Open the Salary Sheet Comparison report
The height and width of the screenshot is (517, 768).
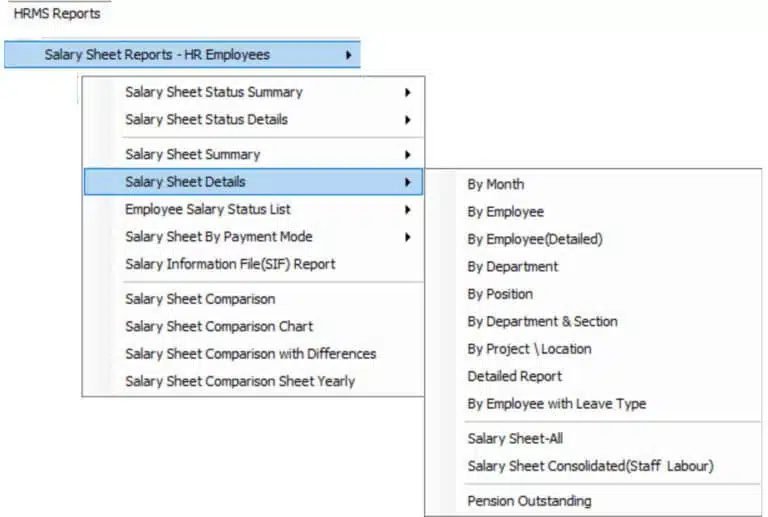(x=200, y=299)
